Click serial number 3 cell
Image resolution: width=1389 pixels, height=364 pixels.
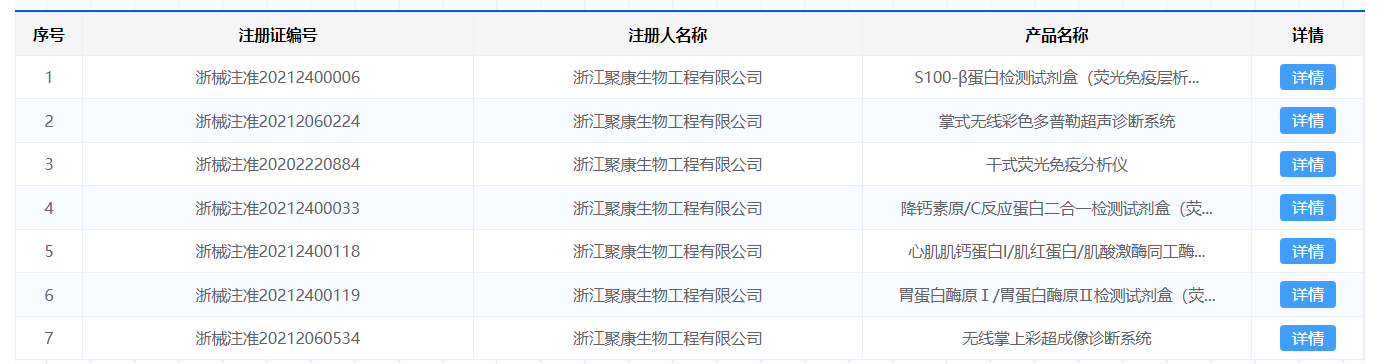pyautogui.click(x=49, y=165)
